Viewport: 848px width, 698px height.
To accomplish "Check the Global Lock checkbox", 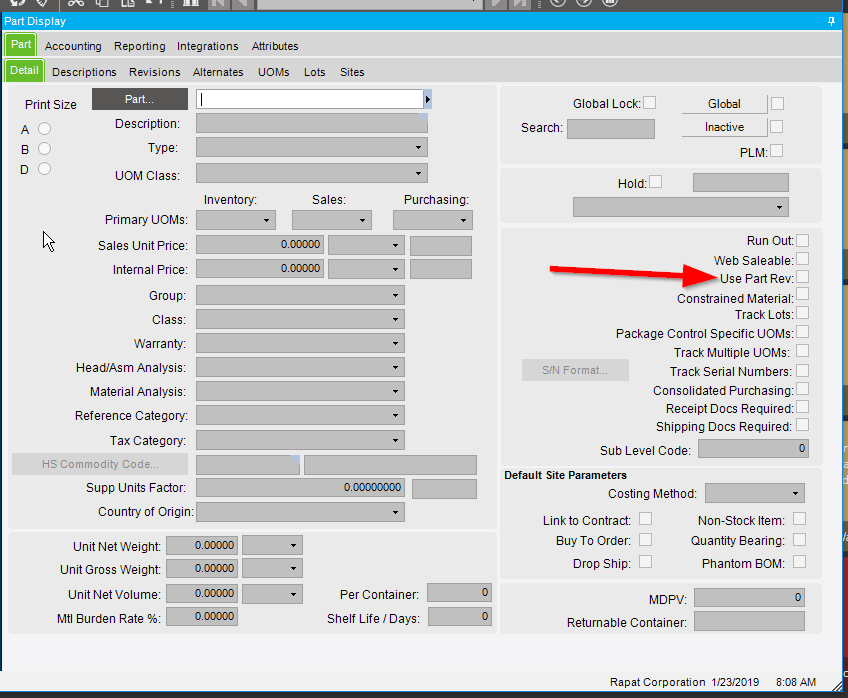I will tap(650, 103).
